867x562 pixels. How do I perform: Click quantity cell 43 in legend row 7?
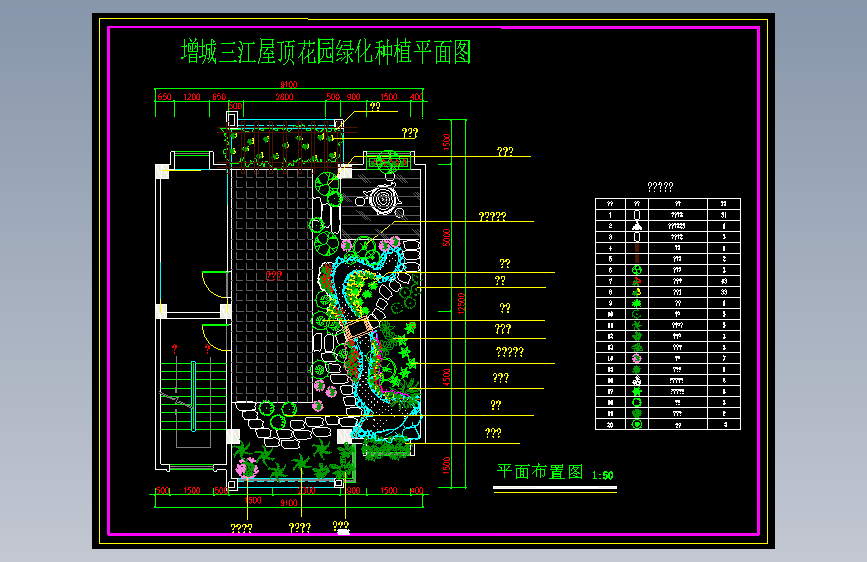(724, 281)
